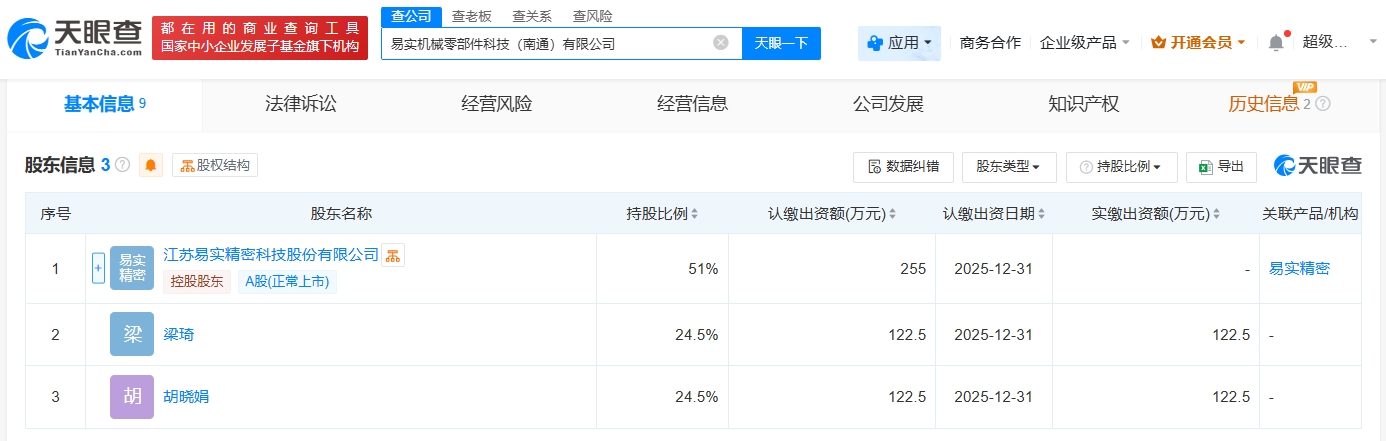Click the orange shareholder alert bell
Image resolution: width=1386 pixels, height=441 pixels.
[151, 166]
